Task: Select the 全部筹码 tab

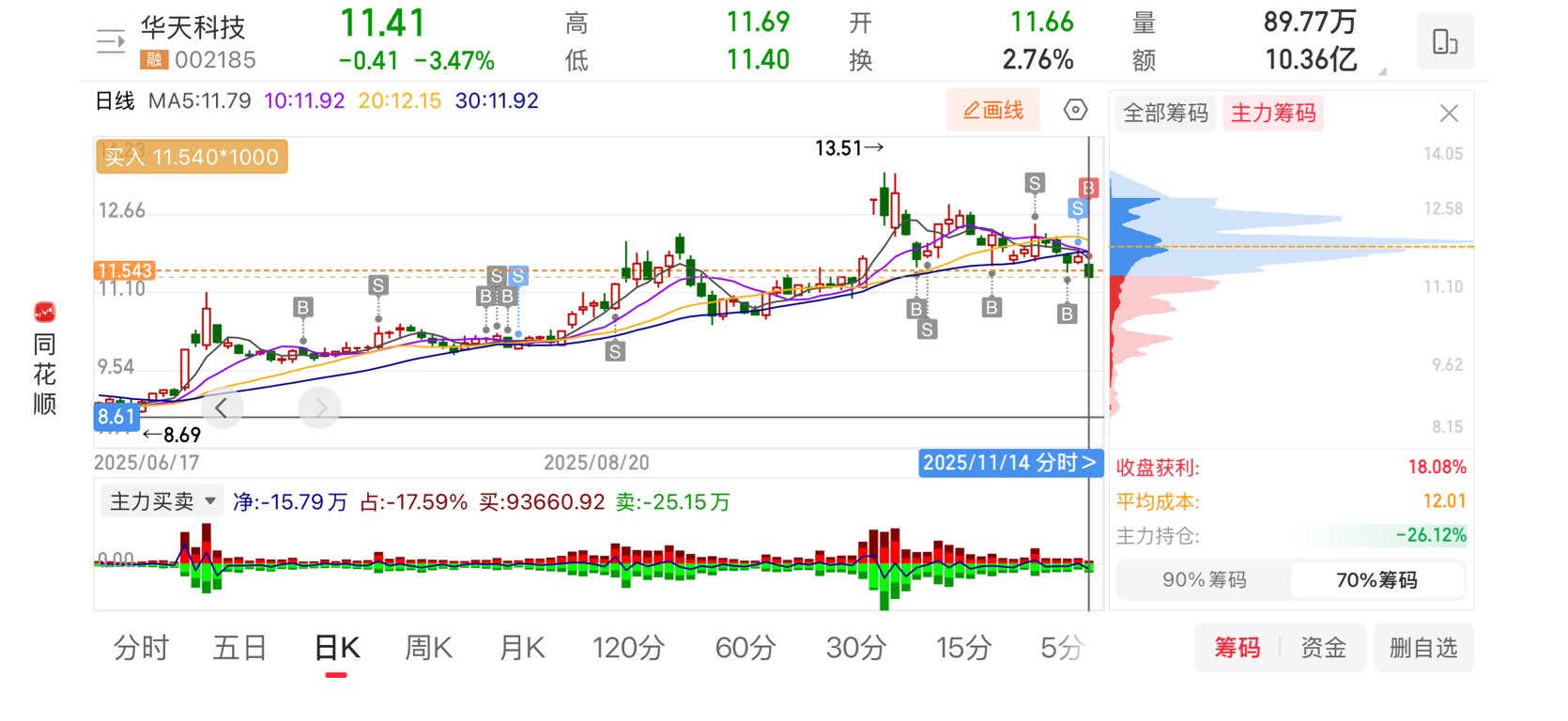Action: pyautogui.click(x=1165, y=114)
